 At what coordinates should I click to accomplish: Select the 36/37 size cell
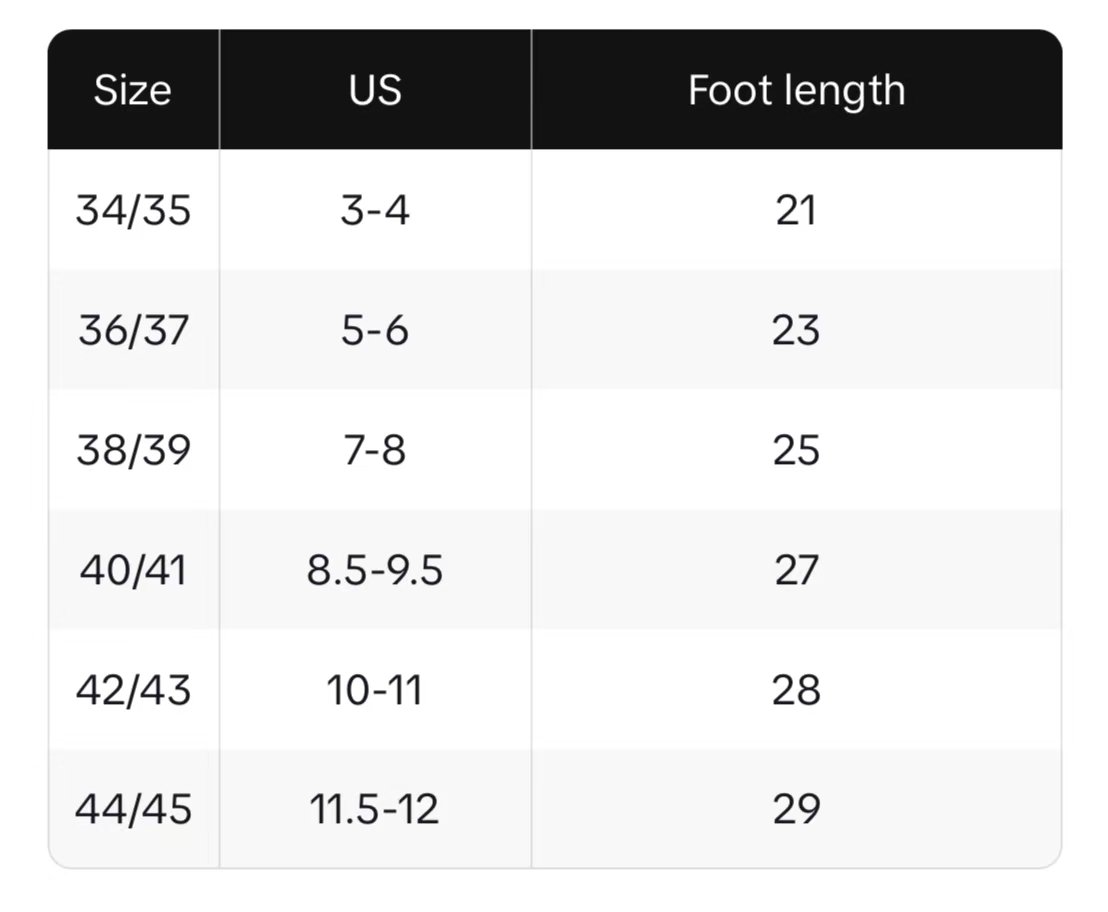point(133,331)
